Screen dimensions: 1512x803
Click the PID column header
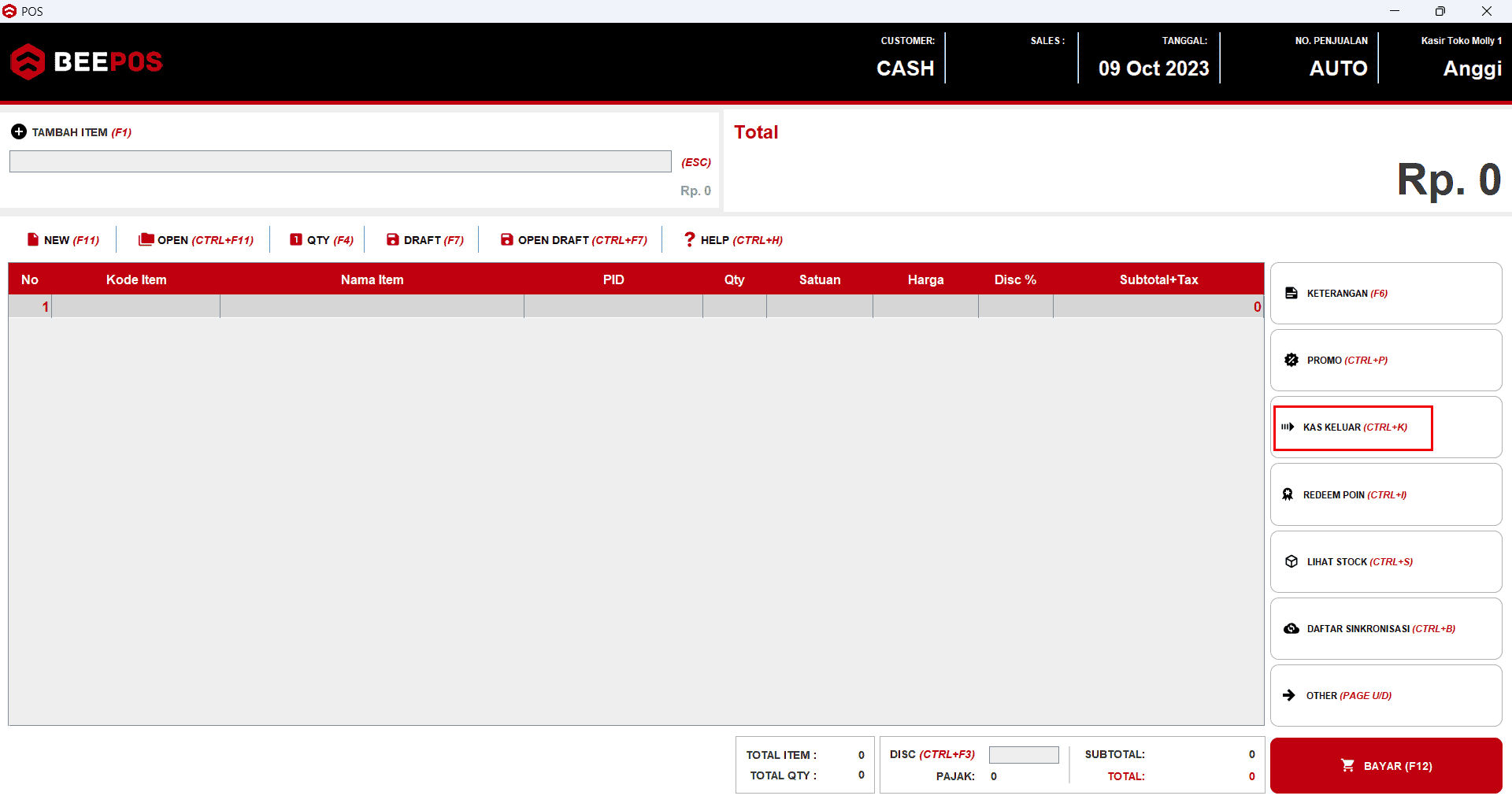tap(613, 279)
